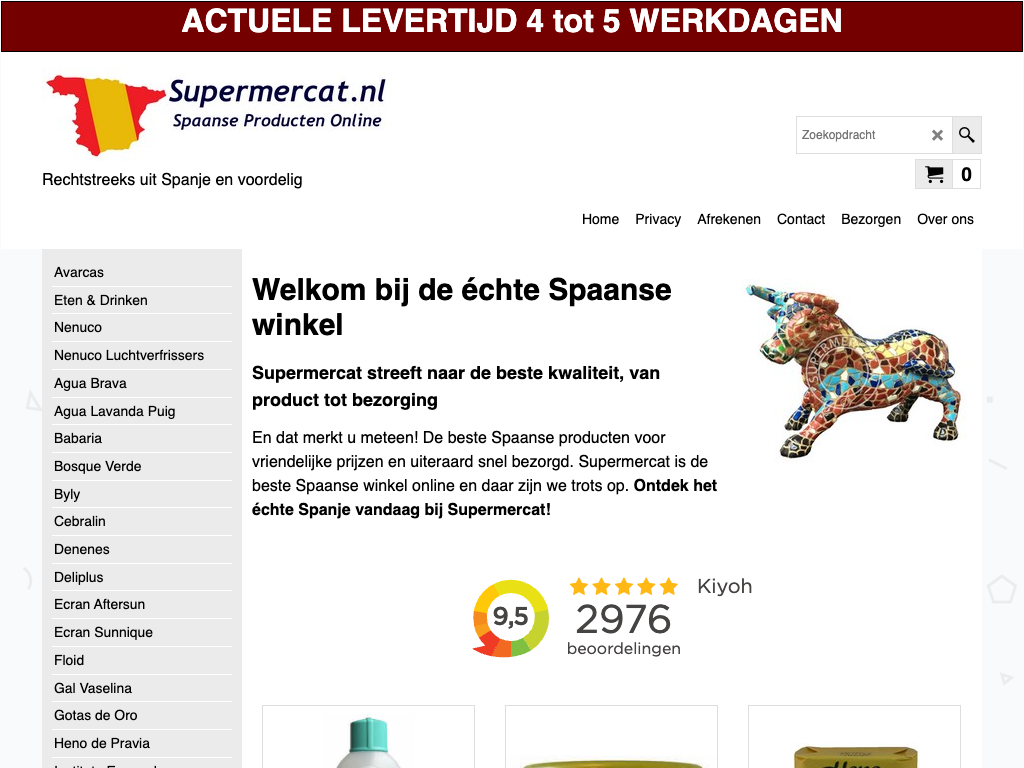Click the cart item count 0
Image resolution: width=1024 pixels, height=768 pixels.
coord(967,174)
